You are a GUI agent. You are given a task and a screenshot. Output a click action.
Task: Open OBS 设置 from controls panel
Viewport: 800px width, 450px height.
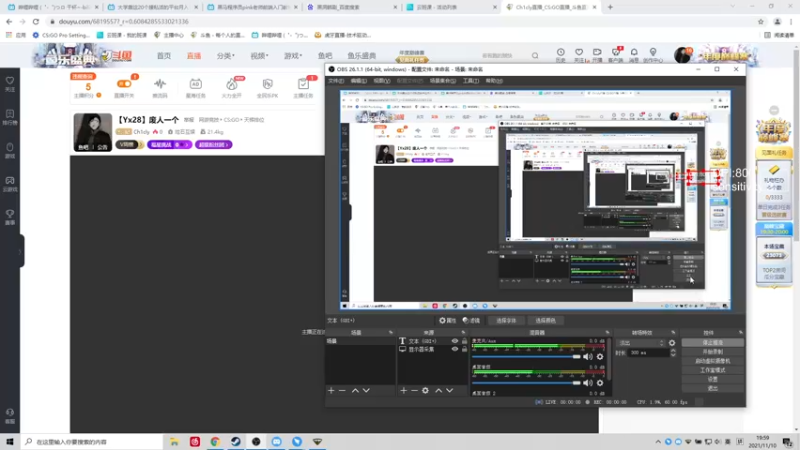pyautogui.click(x=712, y=379)
